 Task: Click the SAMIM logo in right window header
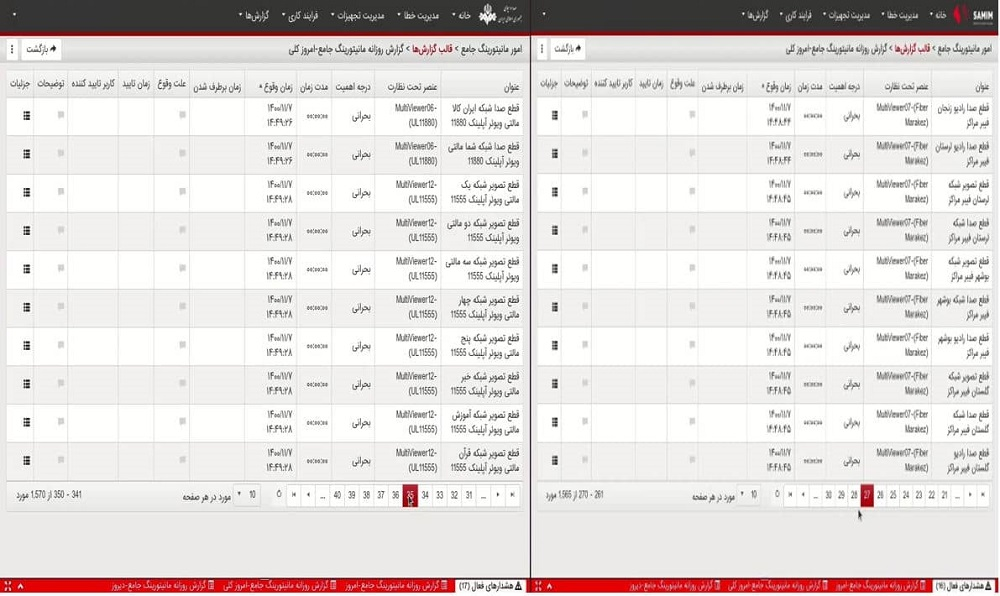click(974, 15)
